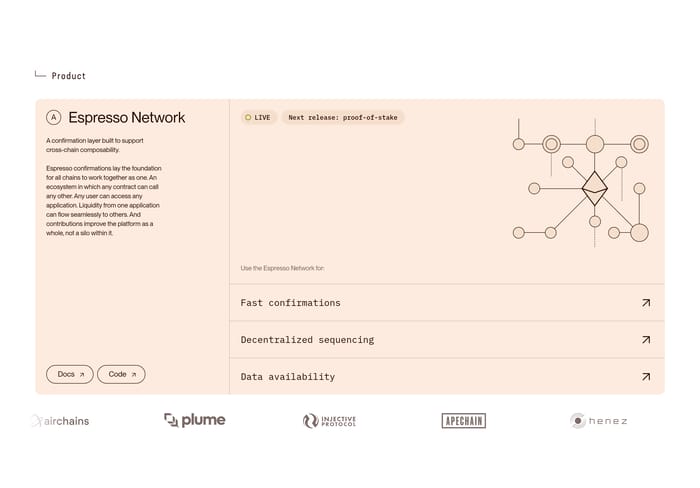The width and height of the screenshot is (700, 488).
Task: Open the Decentralized sequencing arrow icon
Action: point(646,340)
